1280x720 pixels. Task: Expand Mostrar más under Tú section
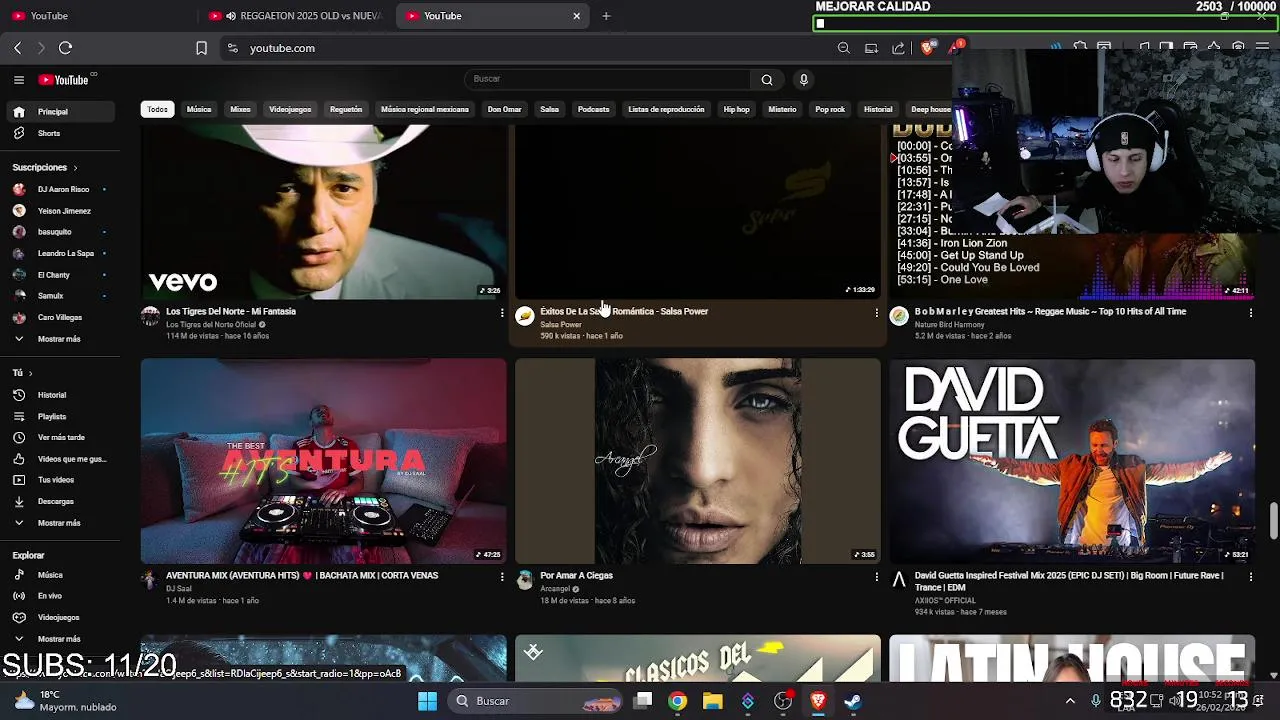(60, 523)
